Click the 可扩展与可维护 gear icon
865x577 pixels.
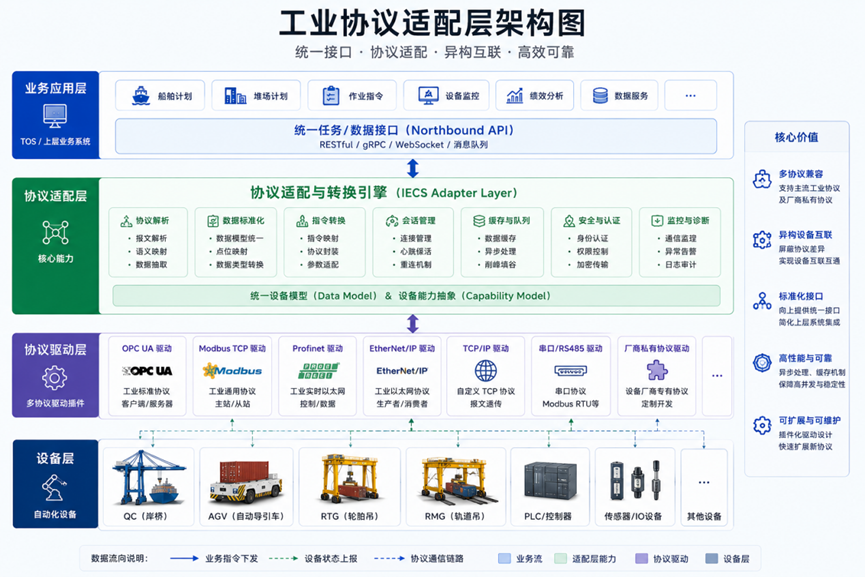pyautogui.click(x=762, y=425)
